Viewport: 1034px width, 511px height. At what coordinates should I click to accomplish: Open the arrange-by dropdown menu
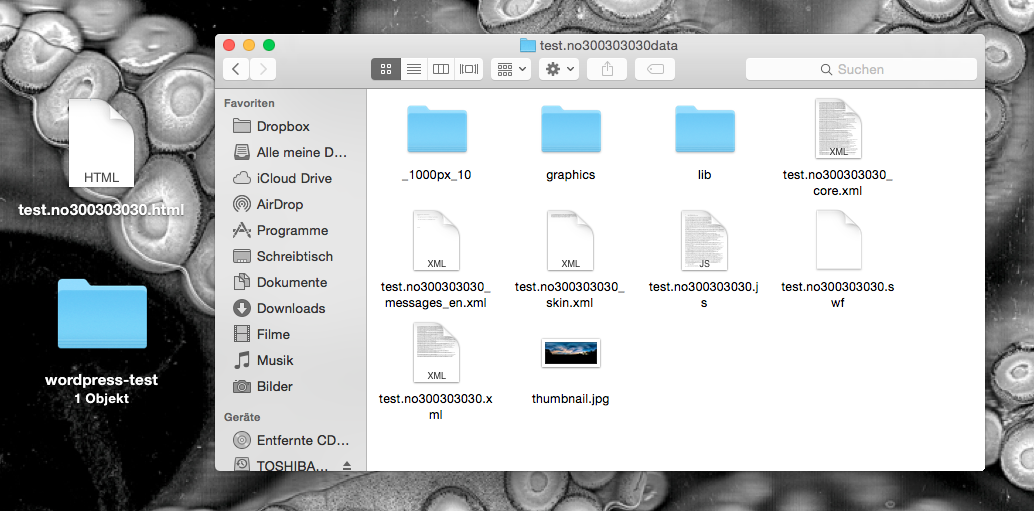tap(510, 69)
